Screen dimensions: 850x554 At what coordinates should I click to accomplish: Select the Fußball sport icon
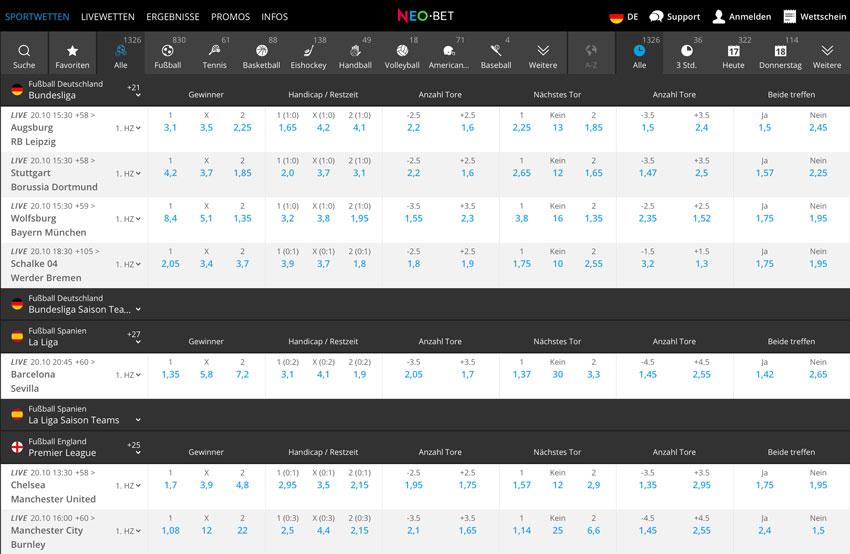click(168, 50)
